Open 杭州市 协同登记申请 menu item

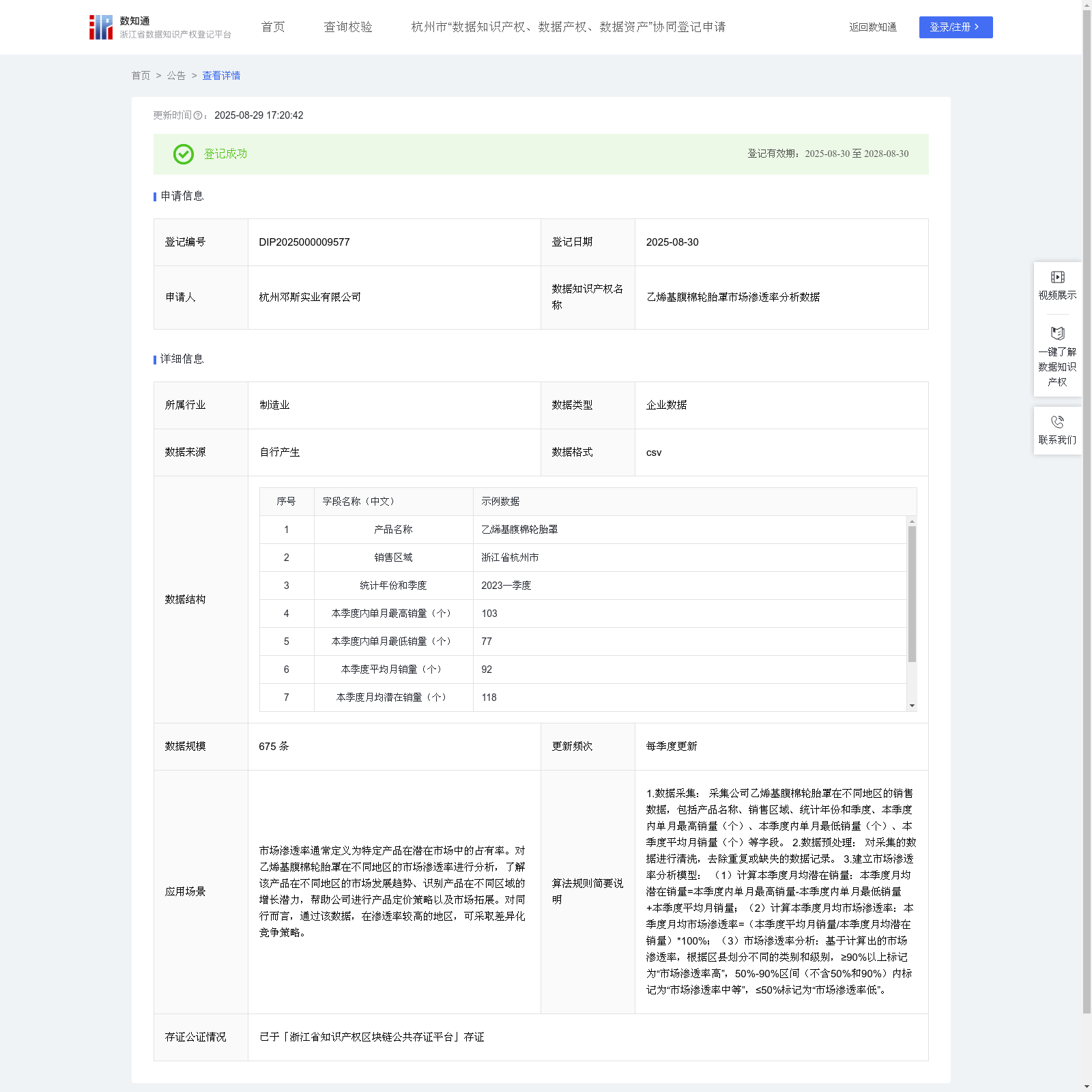click(x=568, y=27)
